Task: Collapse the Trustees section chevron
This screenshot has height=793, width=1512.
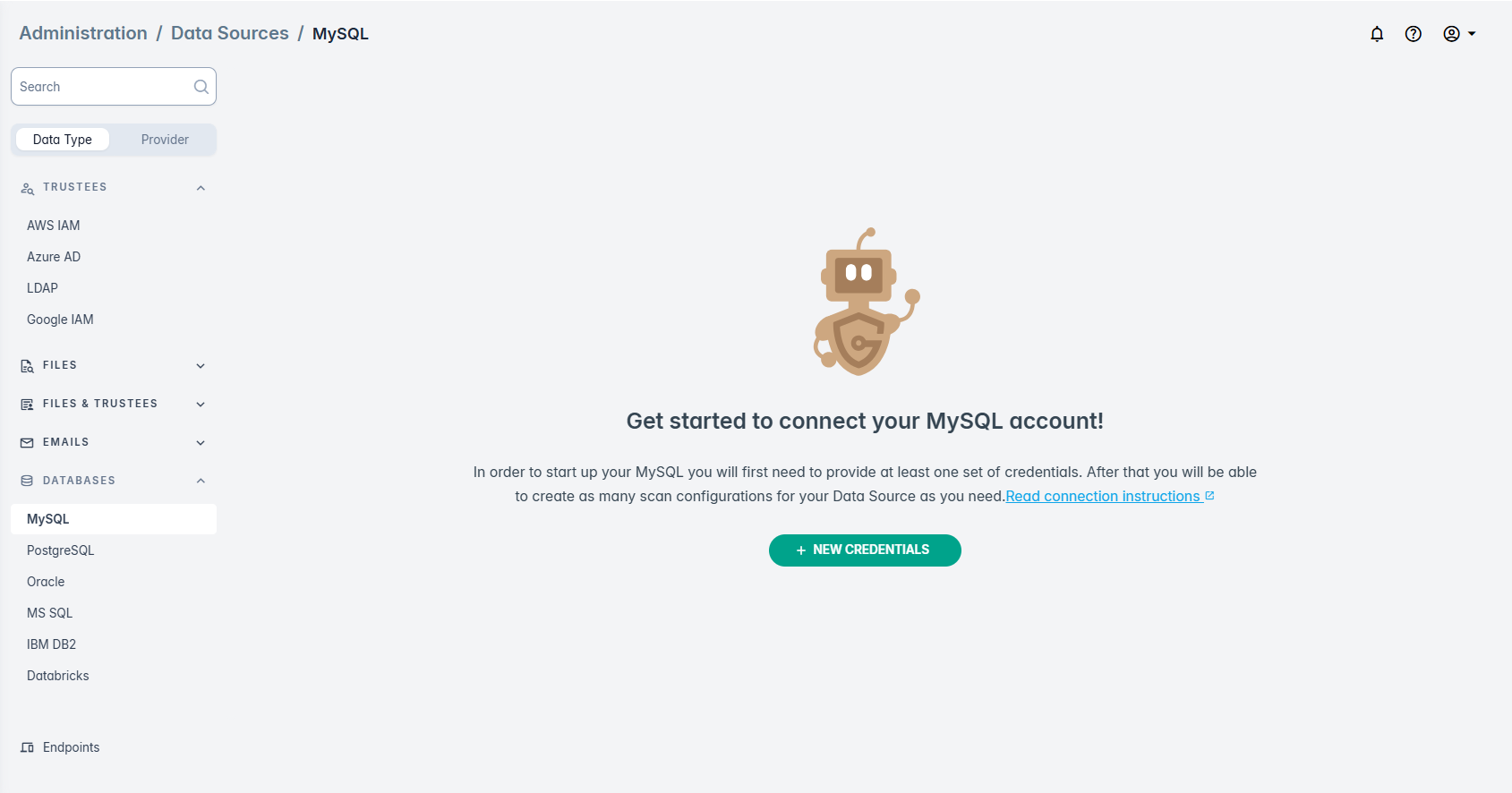Action: tap(201, 188)
